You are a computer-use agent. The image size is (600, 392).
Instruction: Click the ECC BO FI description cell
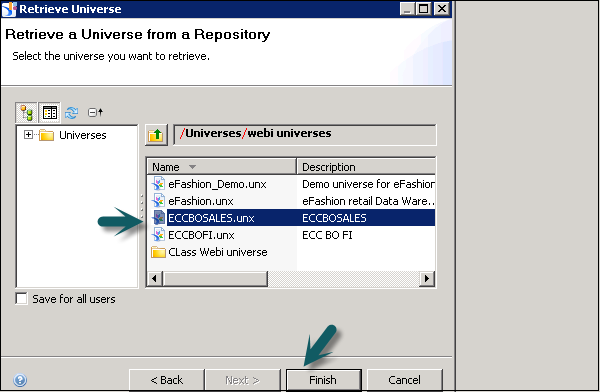(327, 235)
